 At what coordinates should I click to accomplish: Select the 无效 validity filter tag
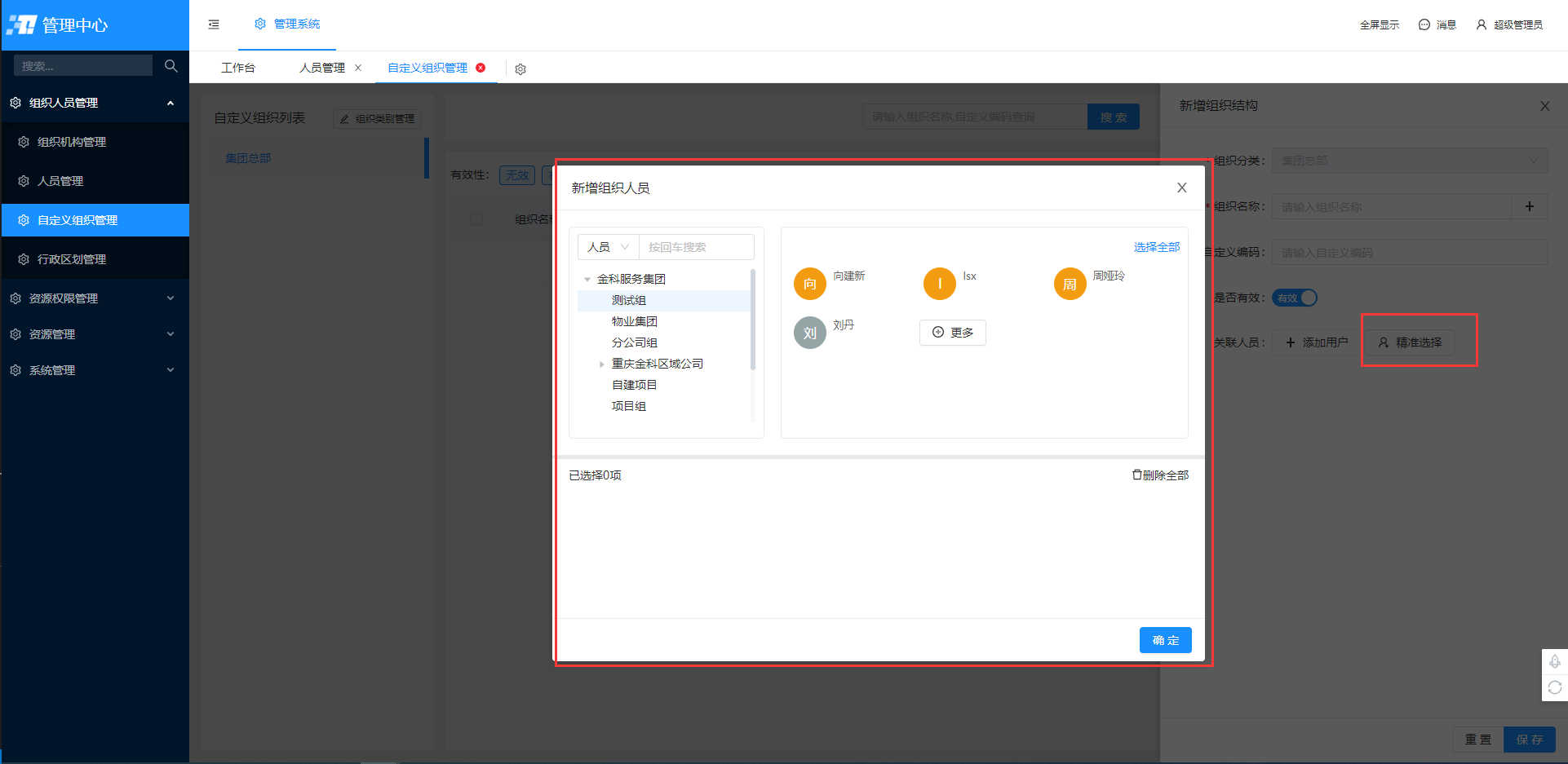coord(517,175)
